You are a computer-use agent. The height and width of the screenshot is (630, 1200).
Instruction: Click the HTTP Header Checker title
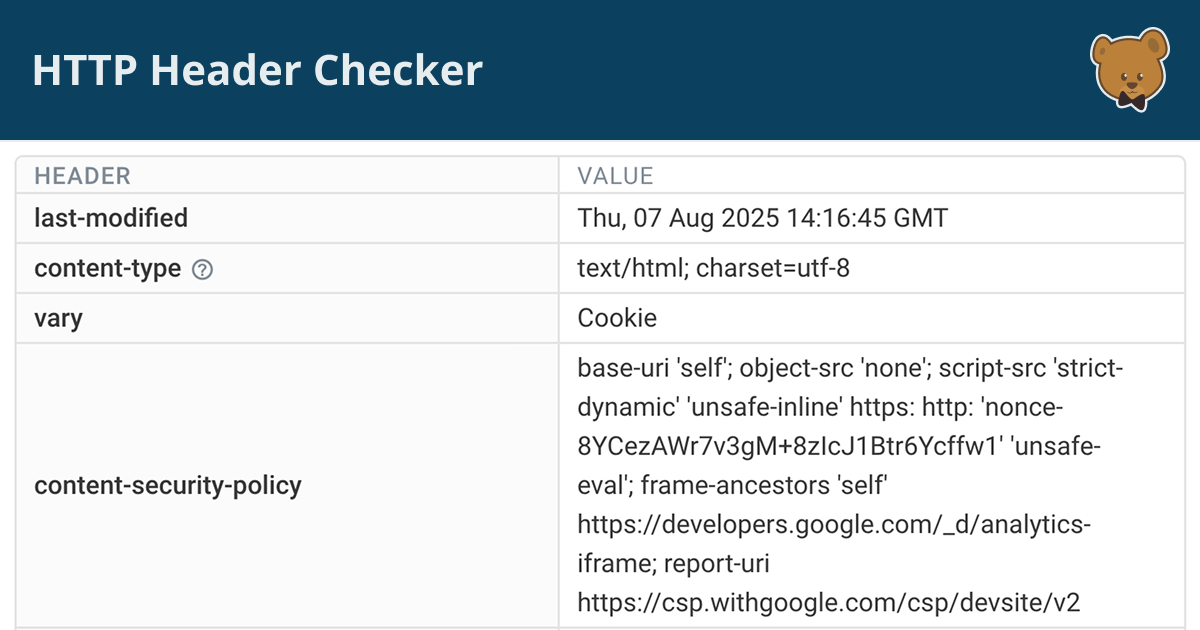coord(258,70)
